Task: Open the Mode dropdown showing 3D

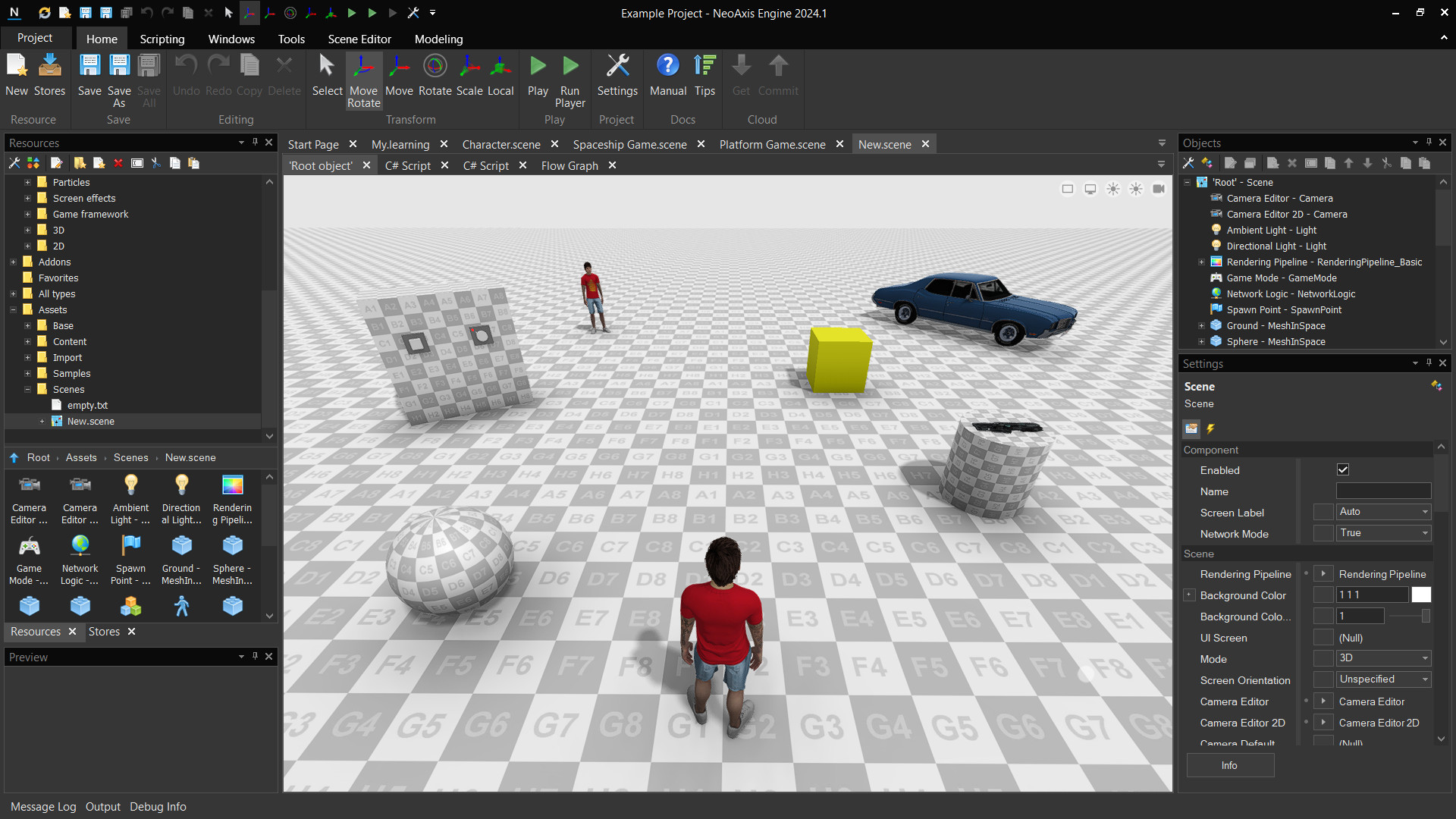Action: tap(1382, 658)
